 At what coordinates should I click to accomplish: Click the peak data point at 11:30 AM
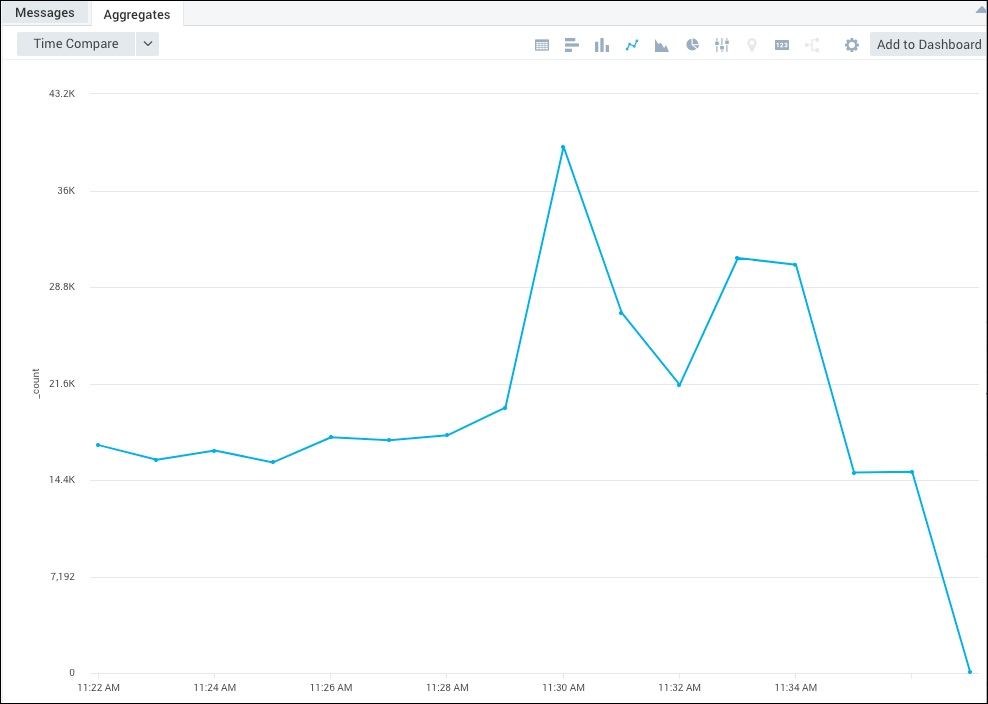point(563,147)
